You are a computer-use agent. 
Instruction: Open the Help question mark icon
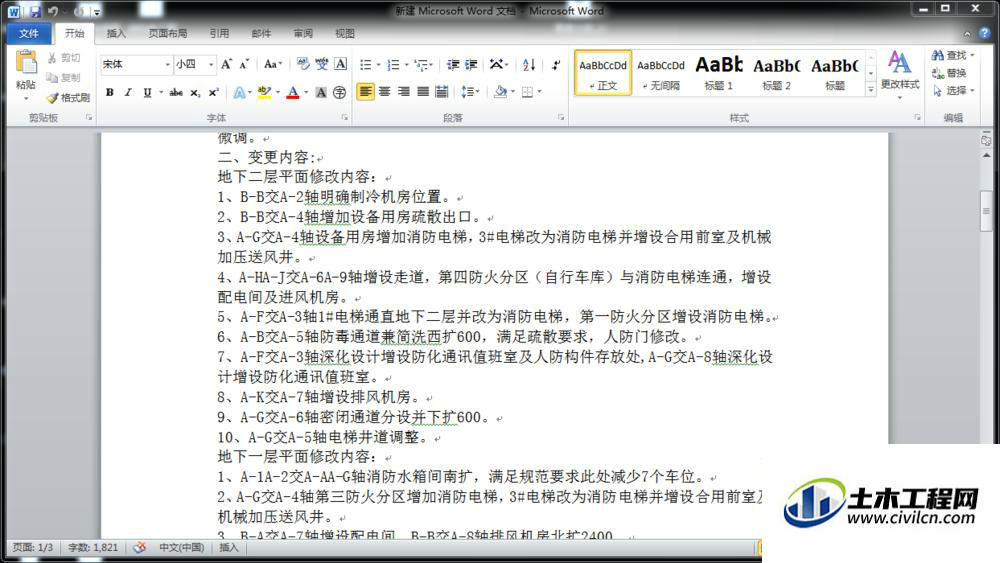point(985,33)
